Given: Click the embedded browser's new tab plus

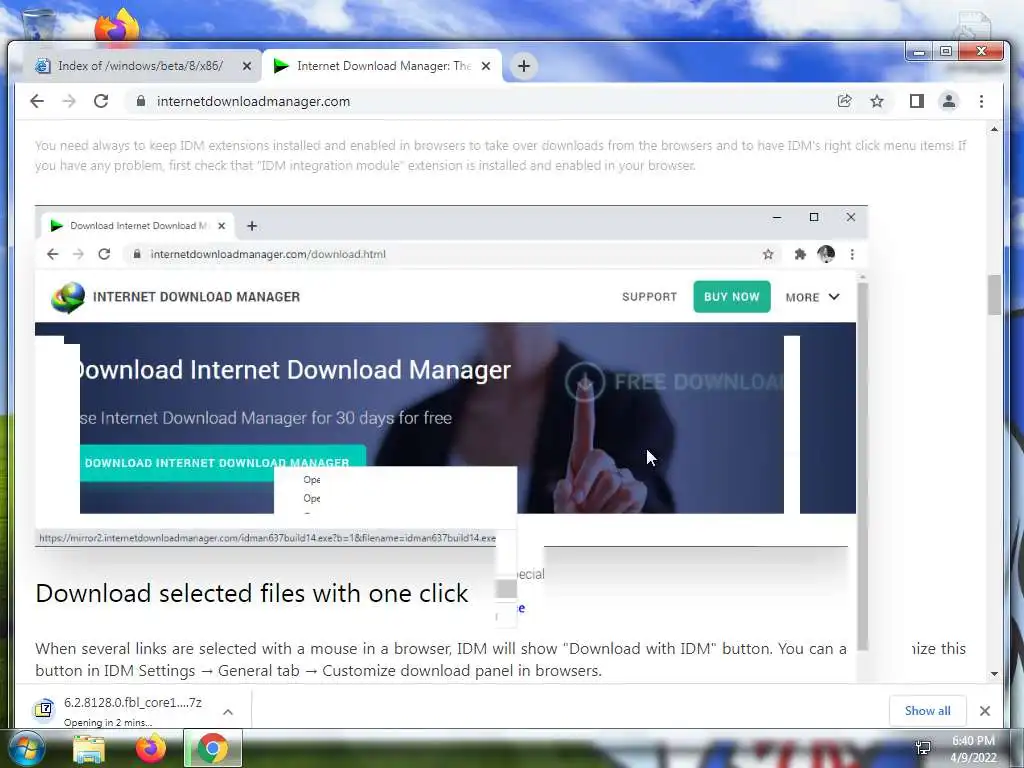Looking at the screenshot, I should (x=251, y=226).
